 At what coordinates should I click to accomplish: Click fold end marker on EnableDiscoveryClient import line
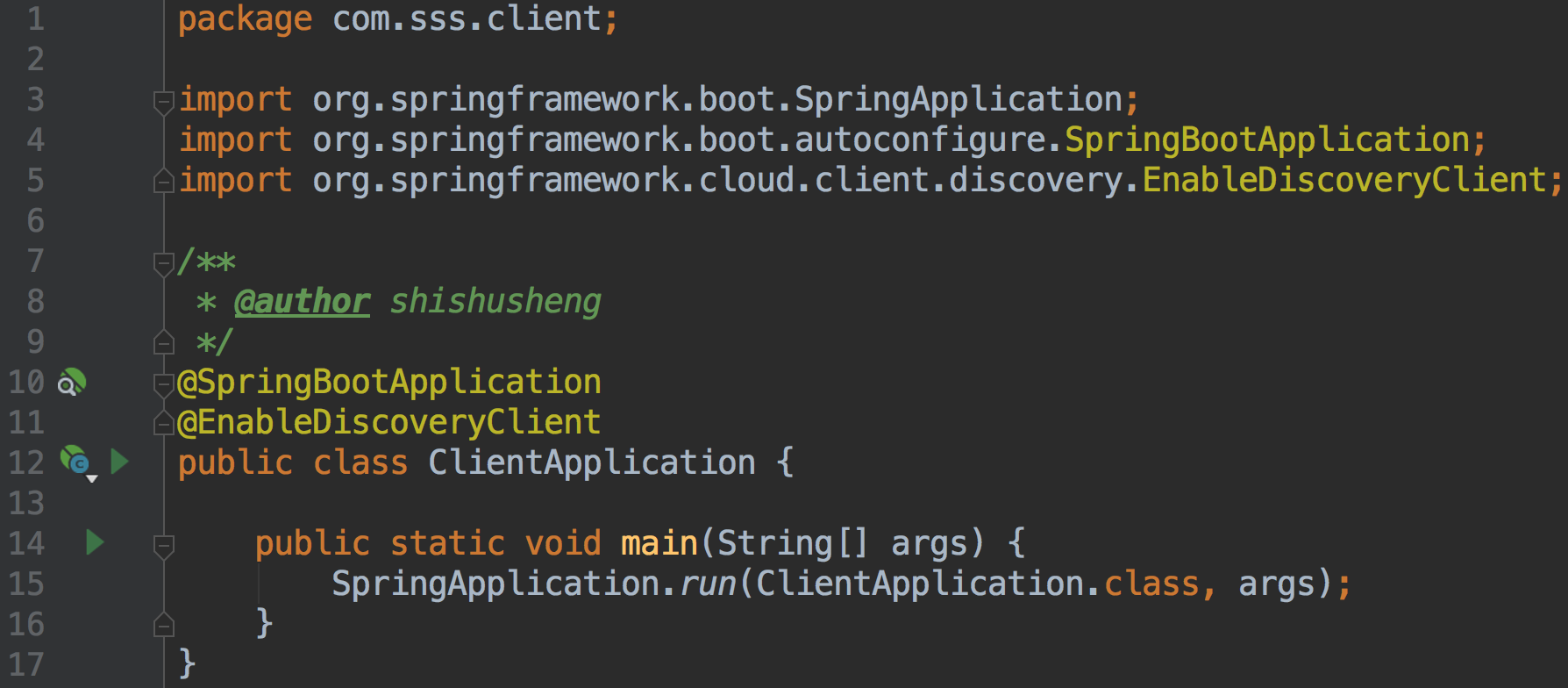click(x=163, y=181)
